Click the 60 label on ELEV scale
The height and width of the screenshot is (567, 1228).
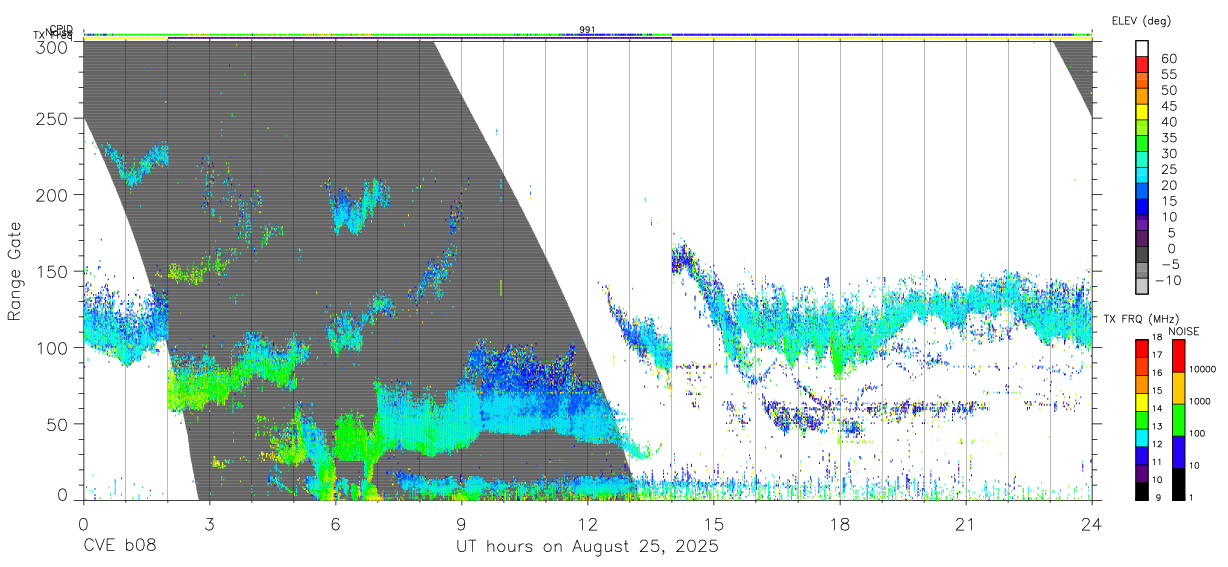pyautogui.click(x=1168, y=59)
